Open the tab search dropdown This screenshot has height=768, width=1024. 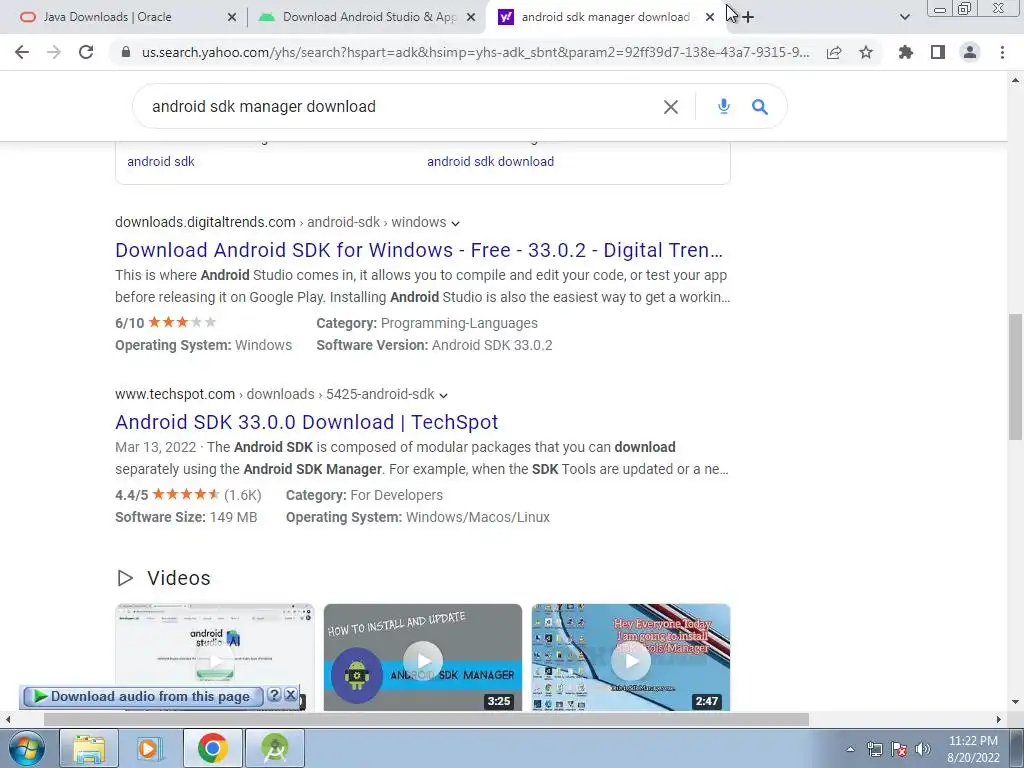pyautogui.click(x=904, y=17)
